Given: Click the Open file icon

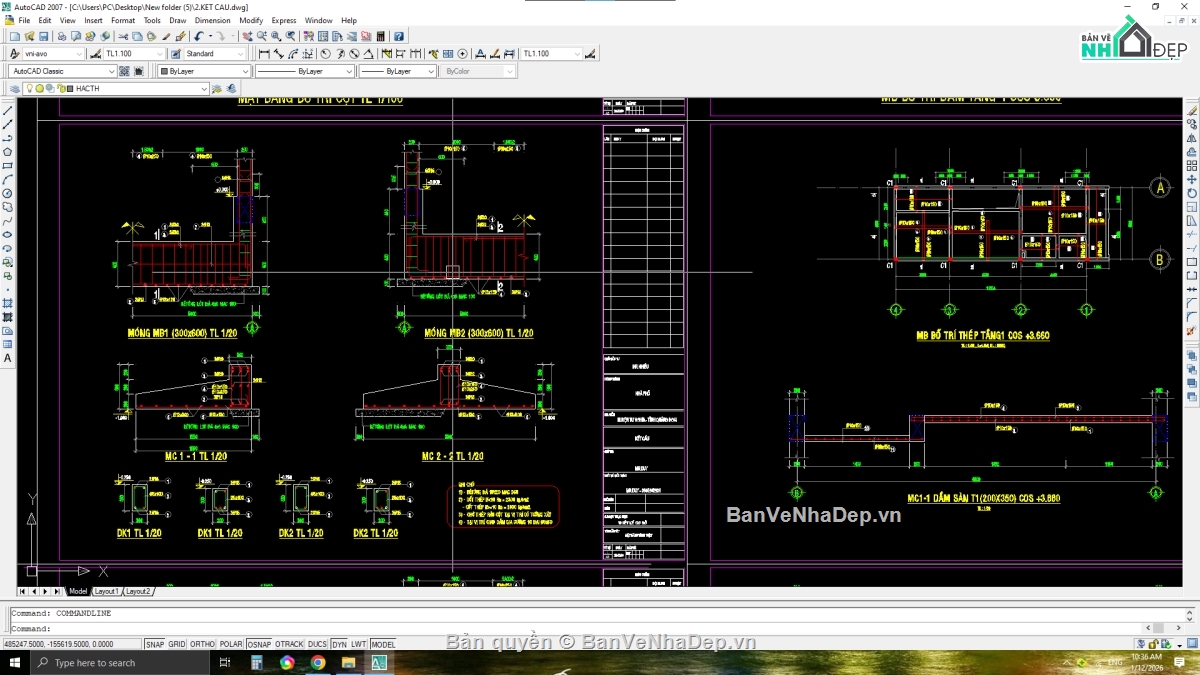Looking at the screenshot, I should 29,36.
